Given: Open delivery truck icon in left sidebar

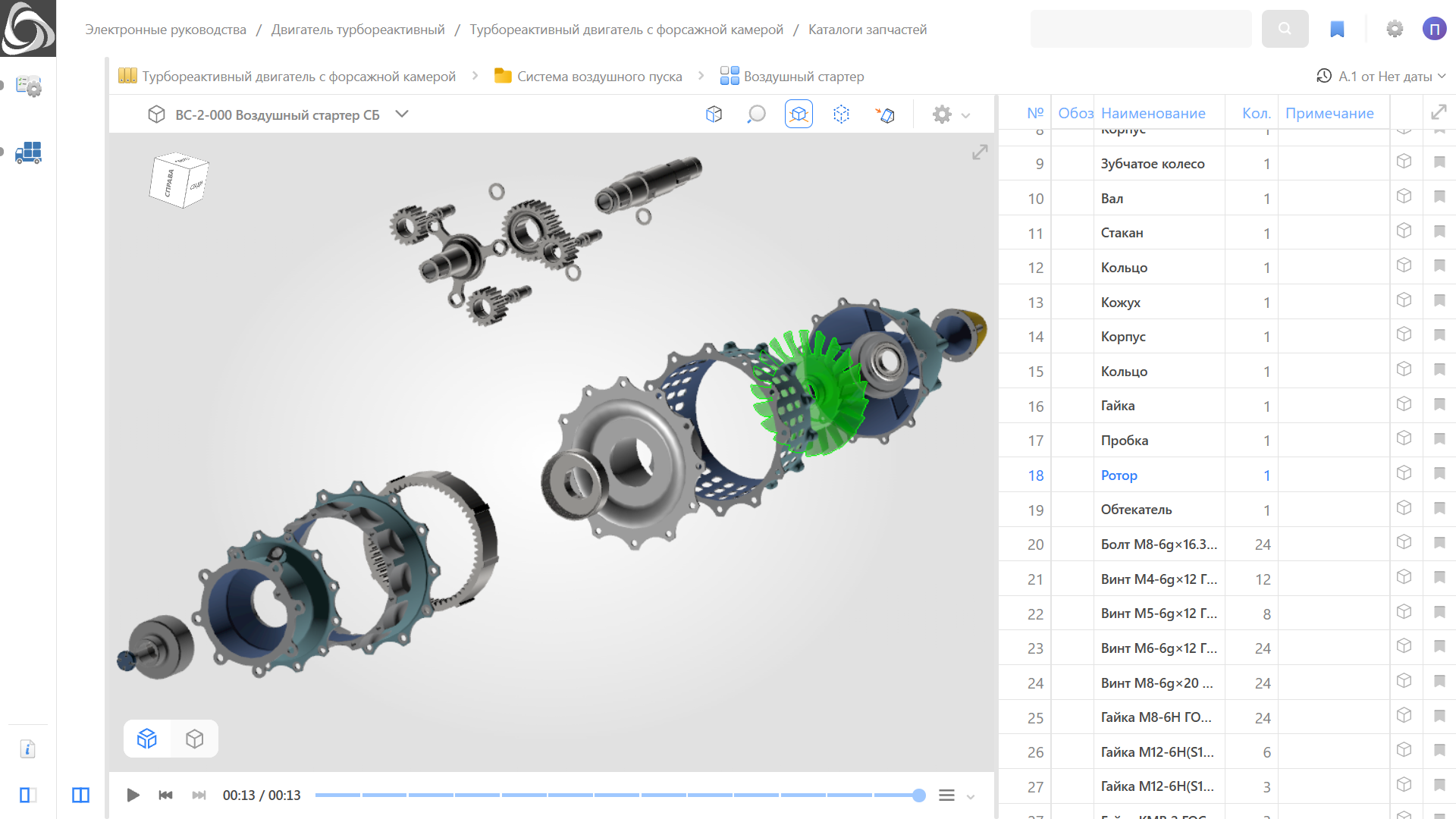Looking at the screenshot, I should (29, 152).
